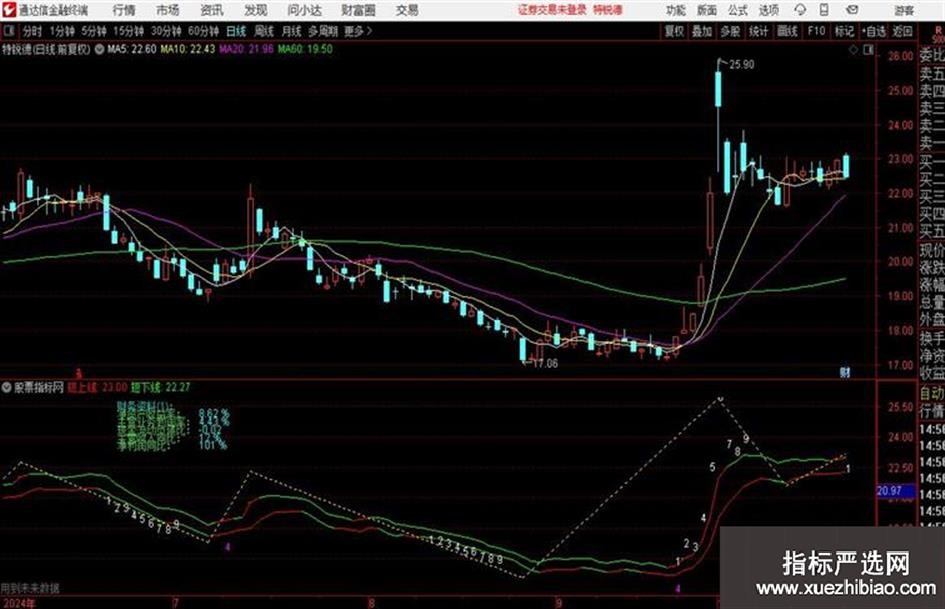
Task: Click the red 特锐德 stock name in title bar
Action: pos(608,10)
